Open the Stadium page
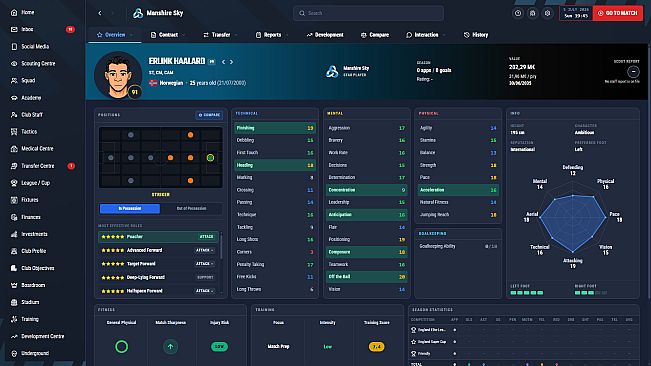The image size is (651, 366). [x=30, y=302]
